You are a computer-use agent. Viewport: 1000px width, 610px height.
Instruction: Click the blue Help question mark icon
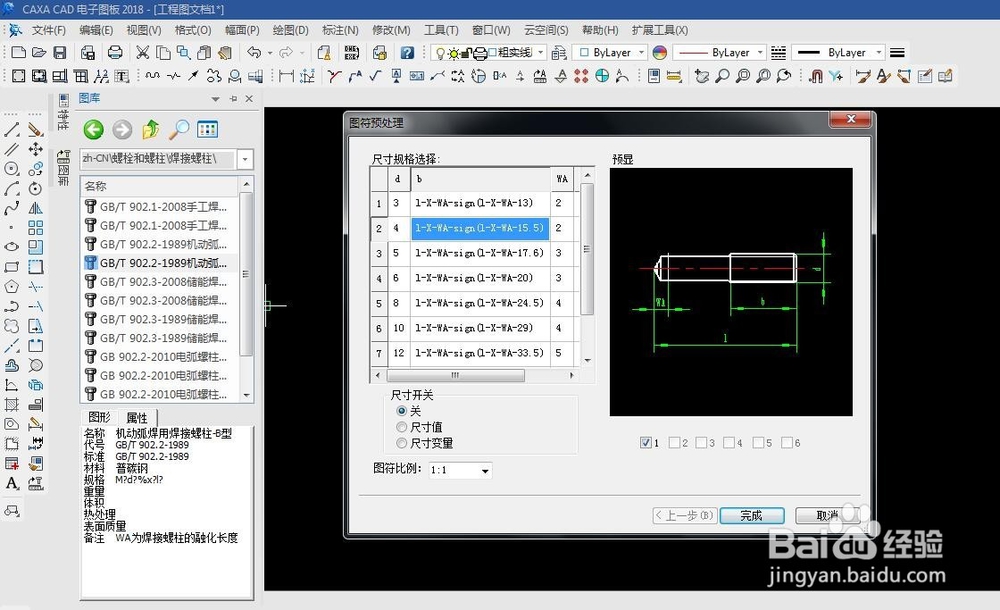tap(407, 52)
